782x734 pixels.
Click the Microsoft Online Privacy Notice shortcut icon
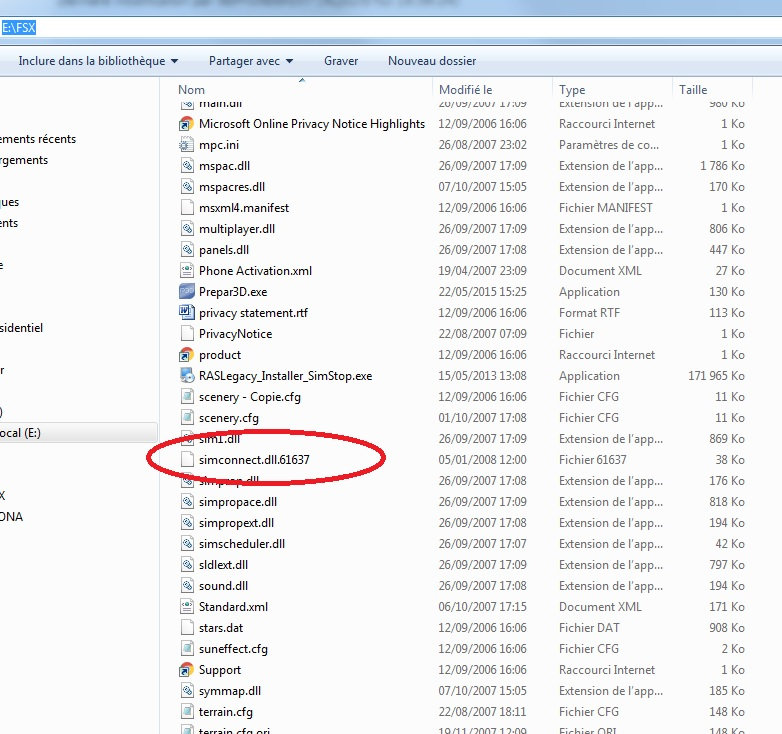[187, 124]
